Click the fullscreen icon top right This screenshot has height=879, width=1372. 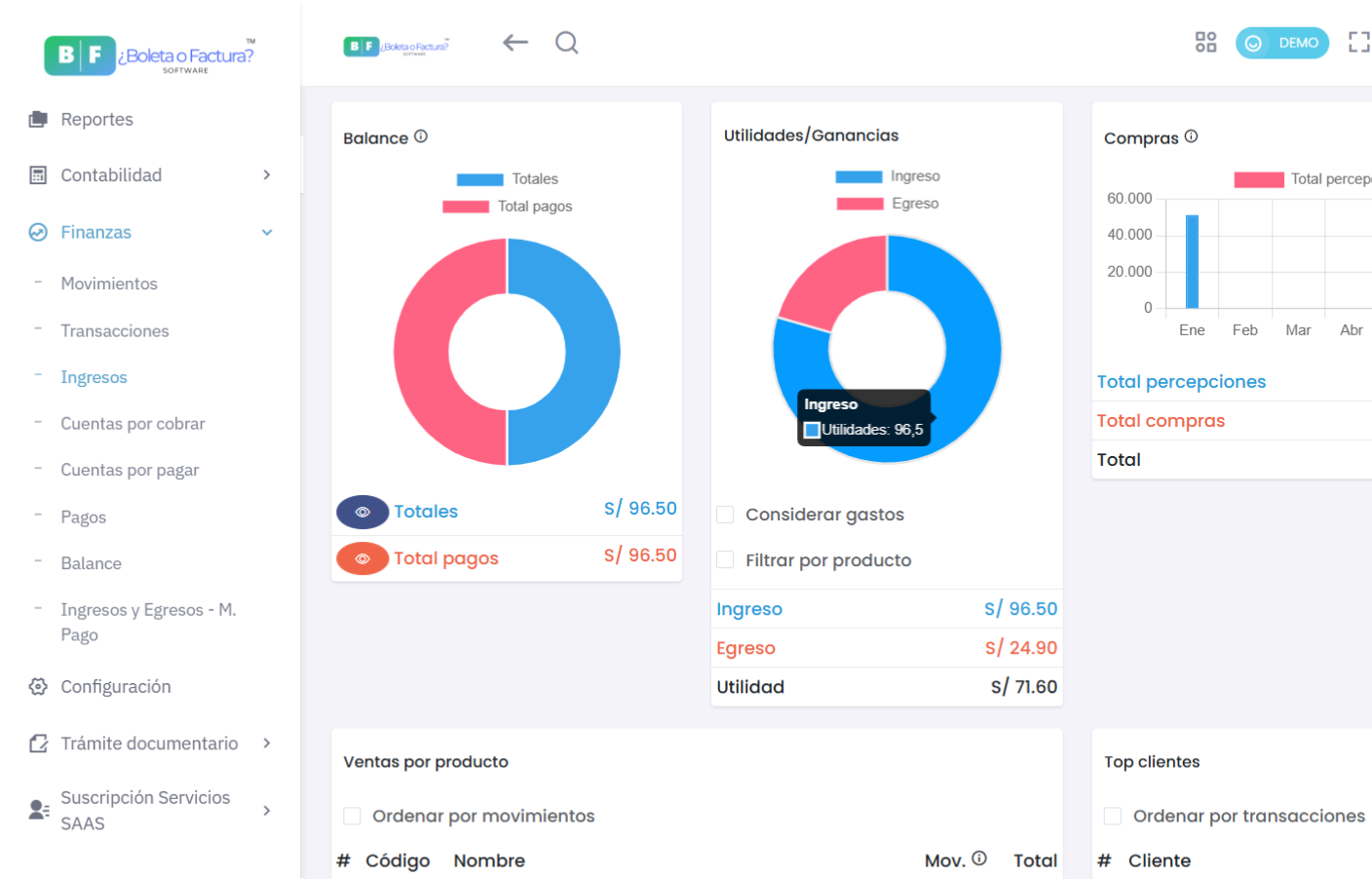click(1360, 42)
